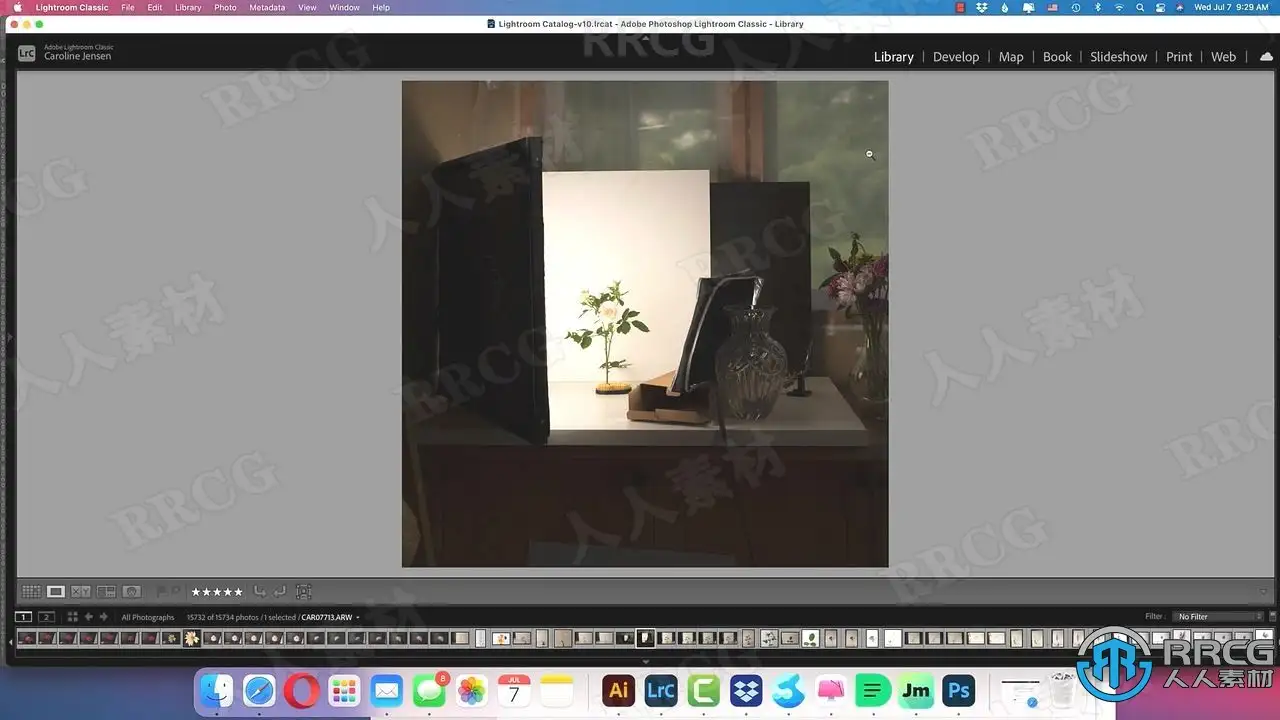Set five-star rating on photo

(x=217, y=592)
